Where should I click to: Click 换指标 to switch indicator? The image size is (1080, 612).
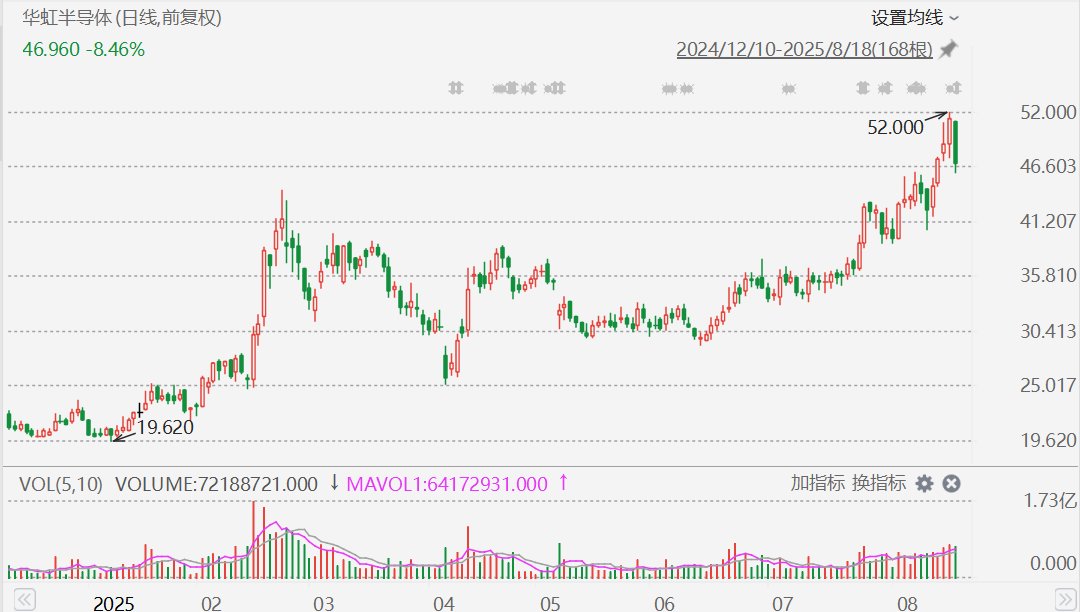tap(879, 483)
